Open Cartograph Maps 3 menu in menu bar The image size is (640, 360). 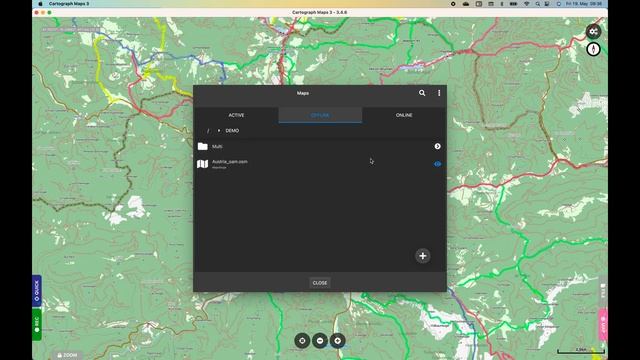click(x=69, y=4)
